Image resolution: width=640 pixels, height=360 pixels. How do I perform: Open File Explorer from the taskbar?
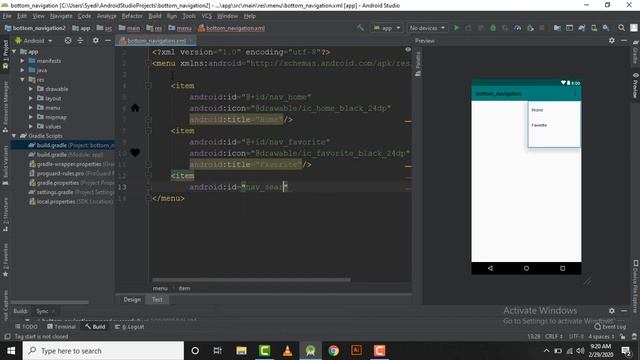pos(241,351)
